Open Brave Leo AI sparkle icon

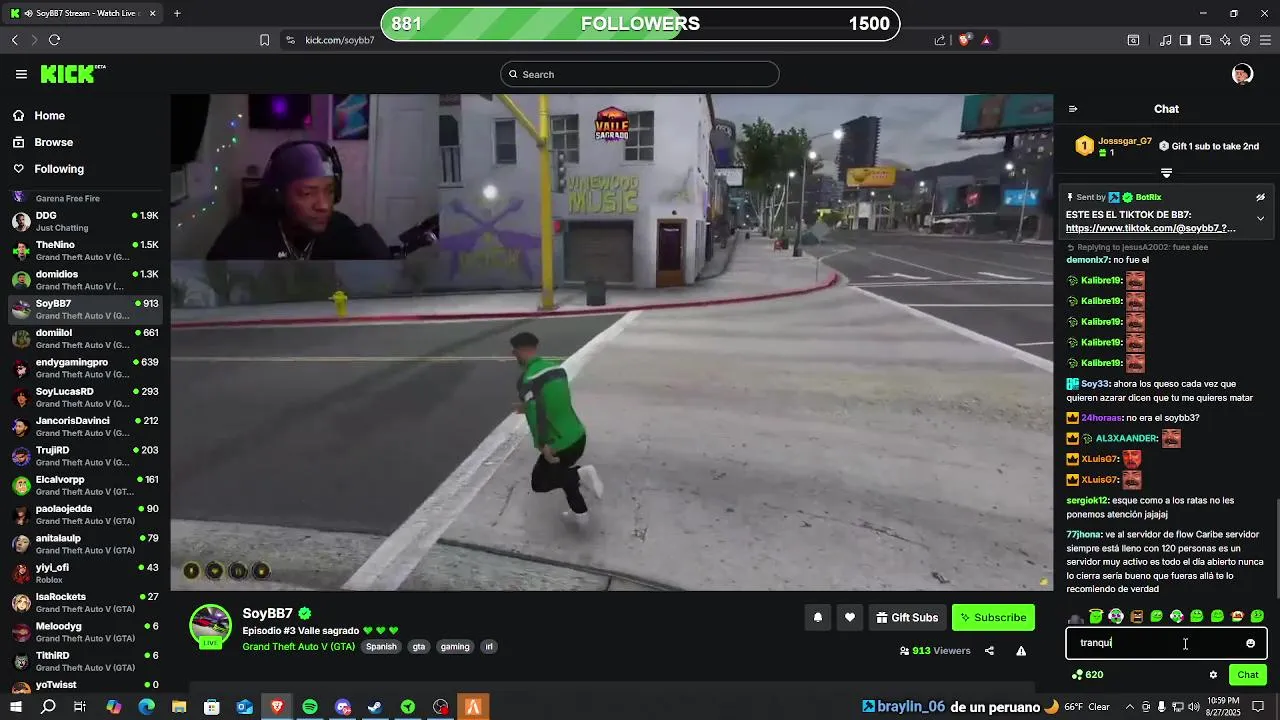pos(1225,40)
